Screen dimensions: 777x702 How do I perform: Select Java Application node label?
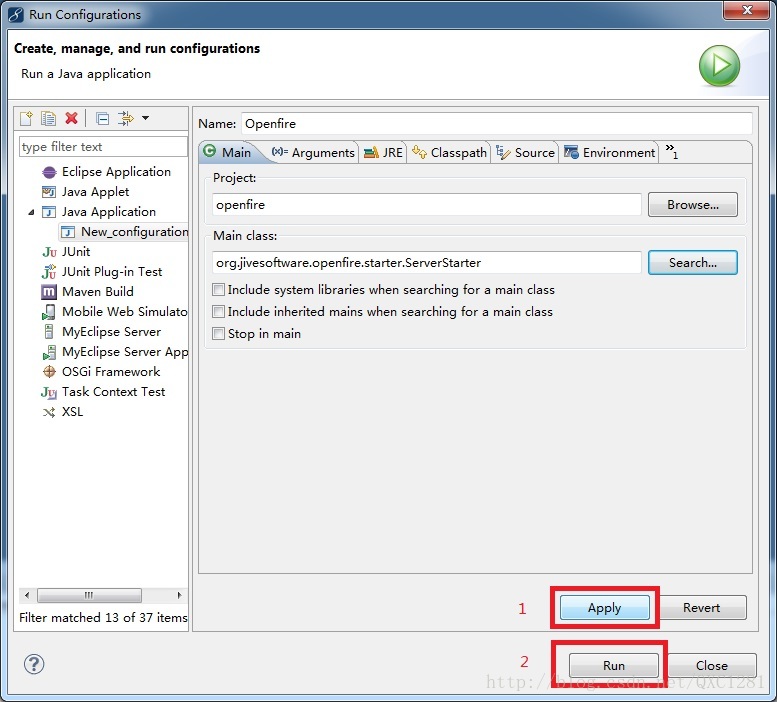109,212
